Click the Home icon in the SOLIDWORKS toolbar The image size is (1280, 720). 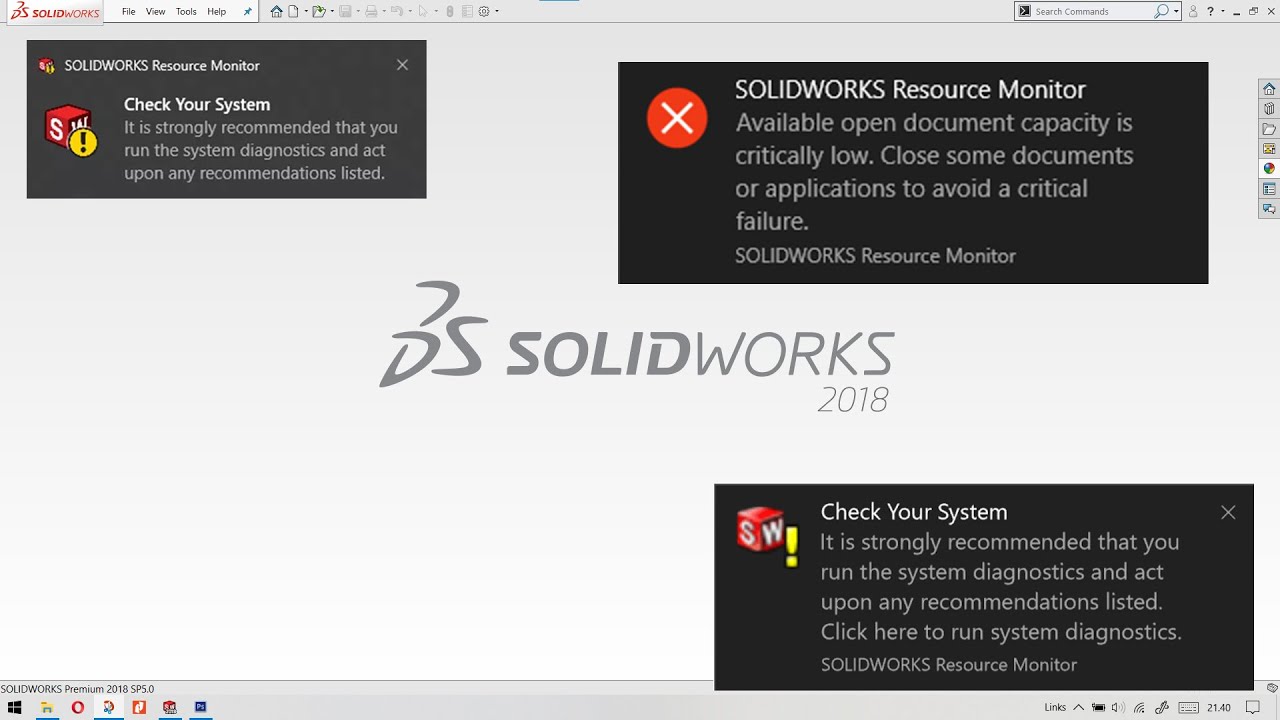(277, 11)
